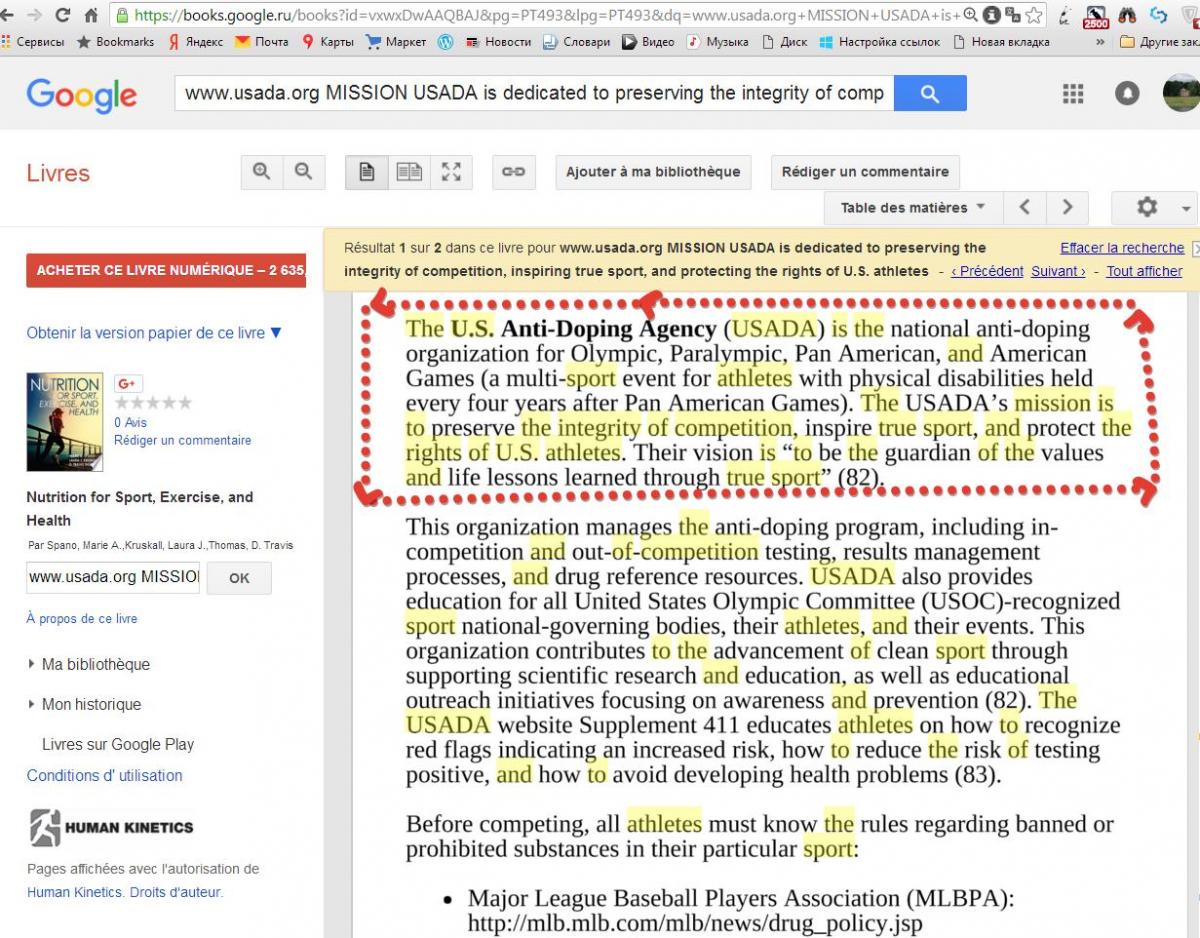Click the MLB drug policy URL text
This screenshot has width=1200, height=938.
point(695,923)
